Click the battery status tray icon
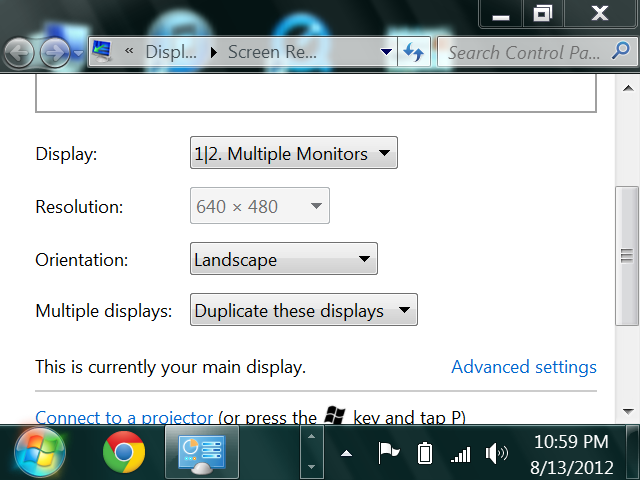 [424, 453]
